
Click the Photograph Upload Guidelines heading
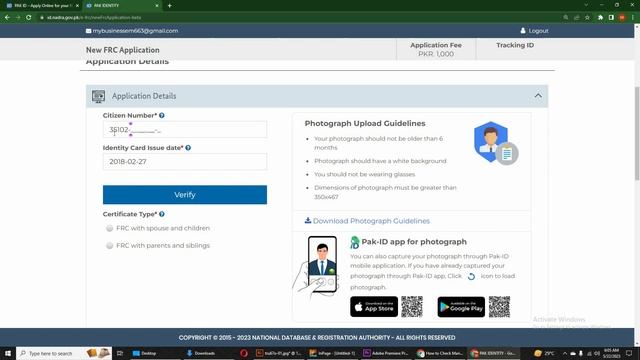coord(365,123)
